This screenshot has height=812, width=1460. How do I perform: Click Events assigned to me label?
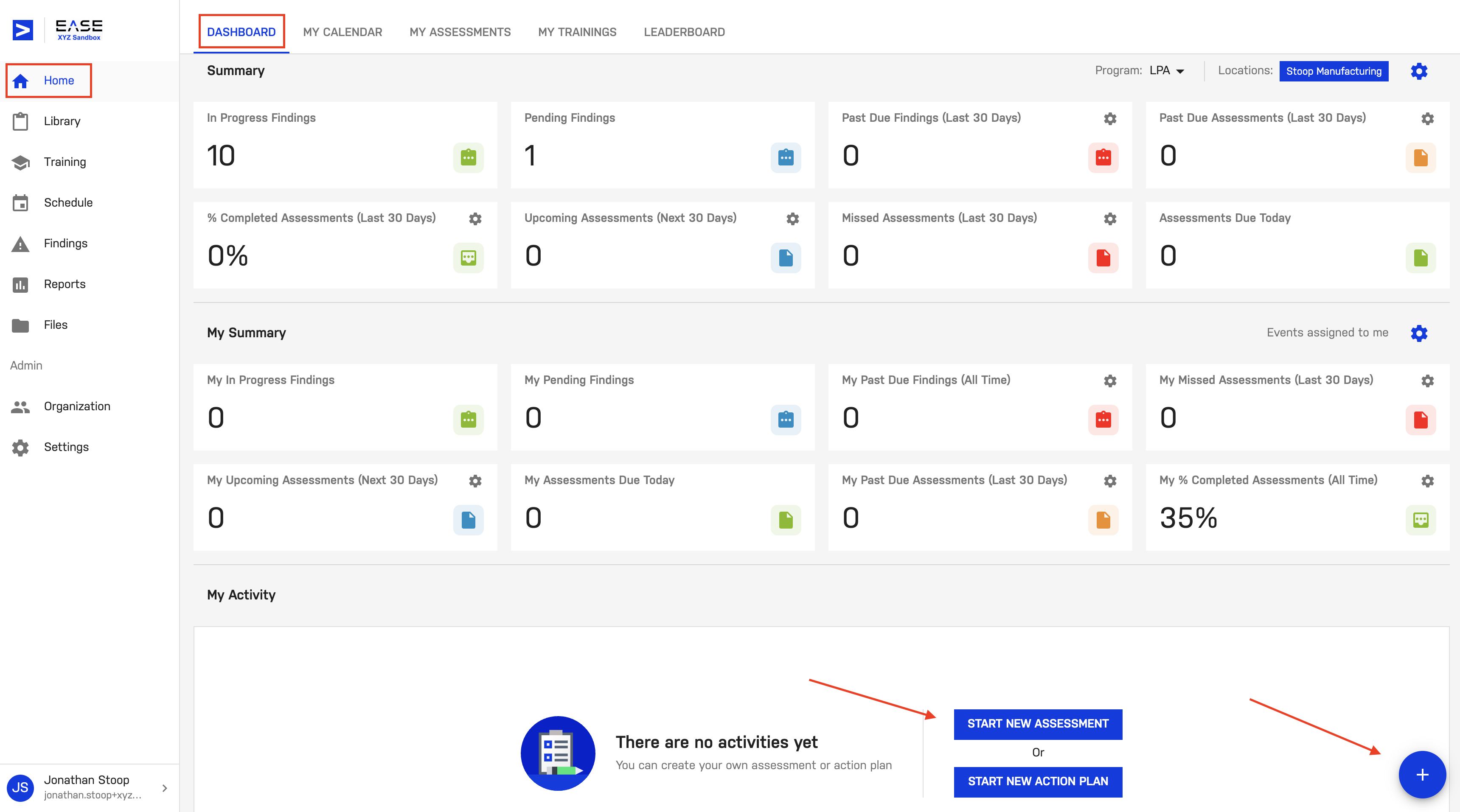[1328, 333]
